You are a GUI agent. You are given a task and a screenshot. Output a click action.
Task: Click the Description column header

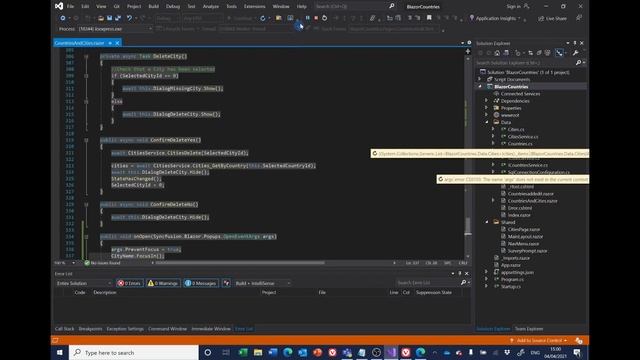pos(104,293)
